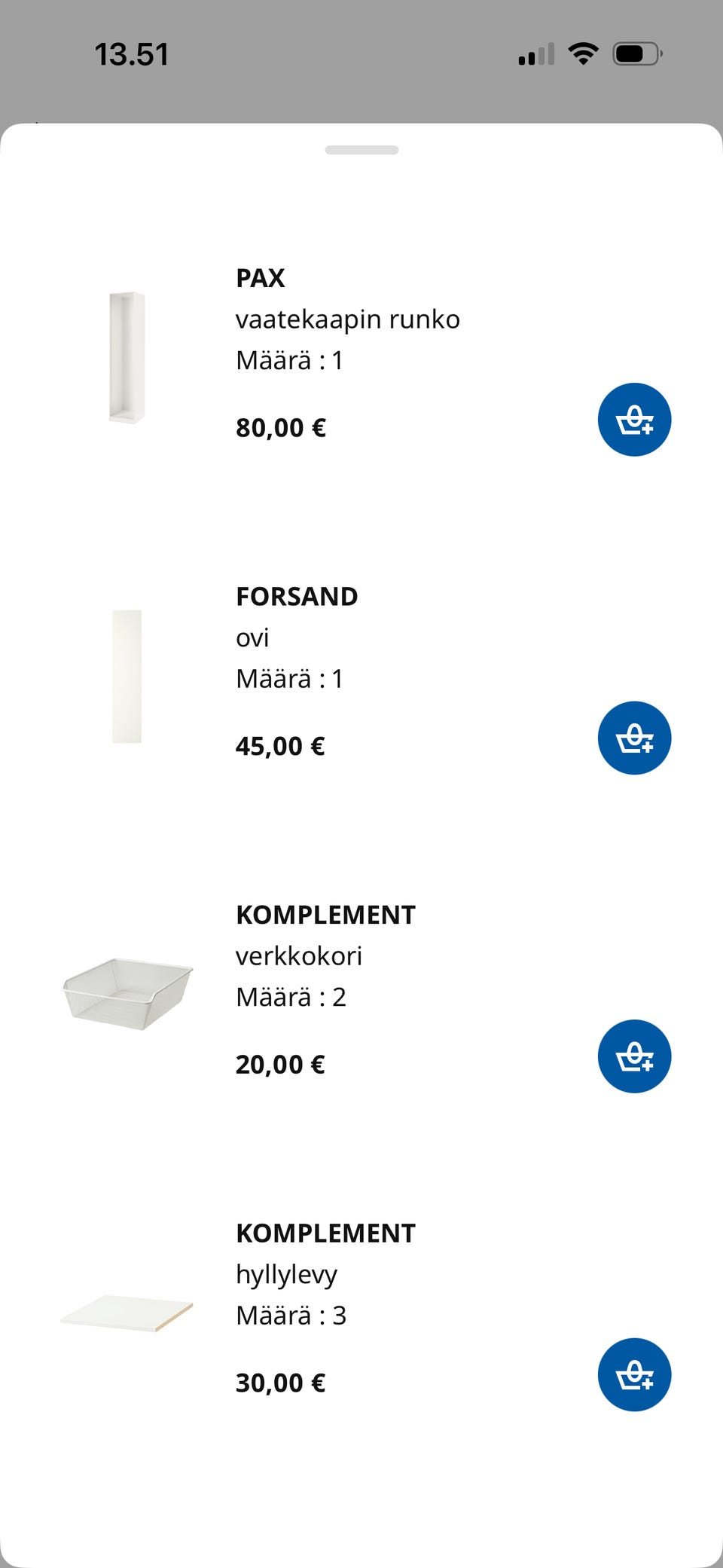Tap the battery status icon
Image resolution: width=723 pixels, height=1568 pixels.
(637, 53)
